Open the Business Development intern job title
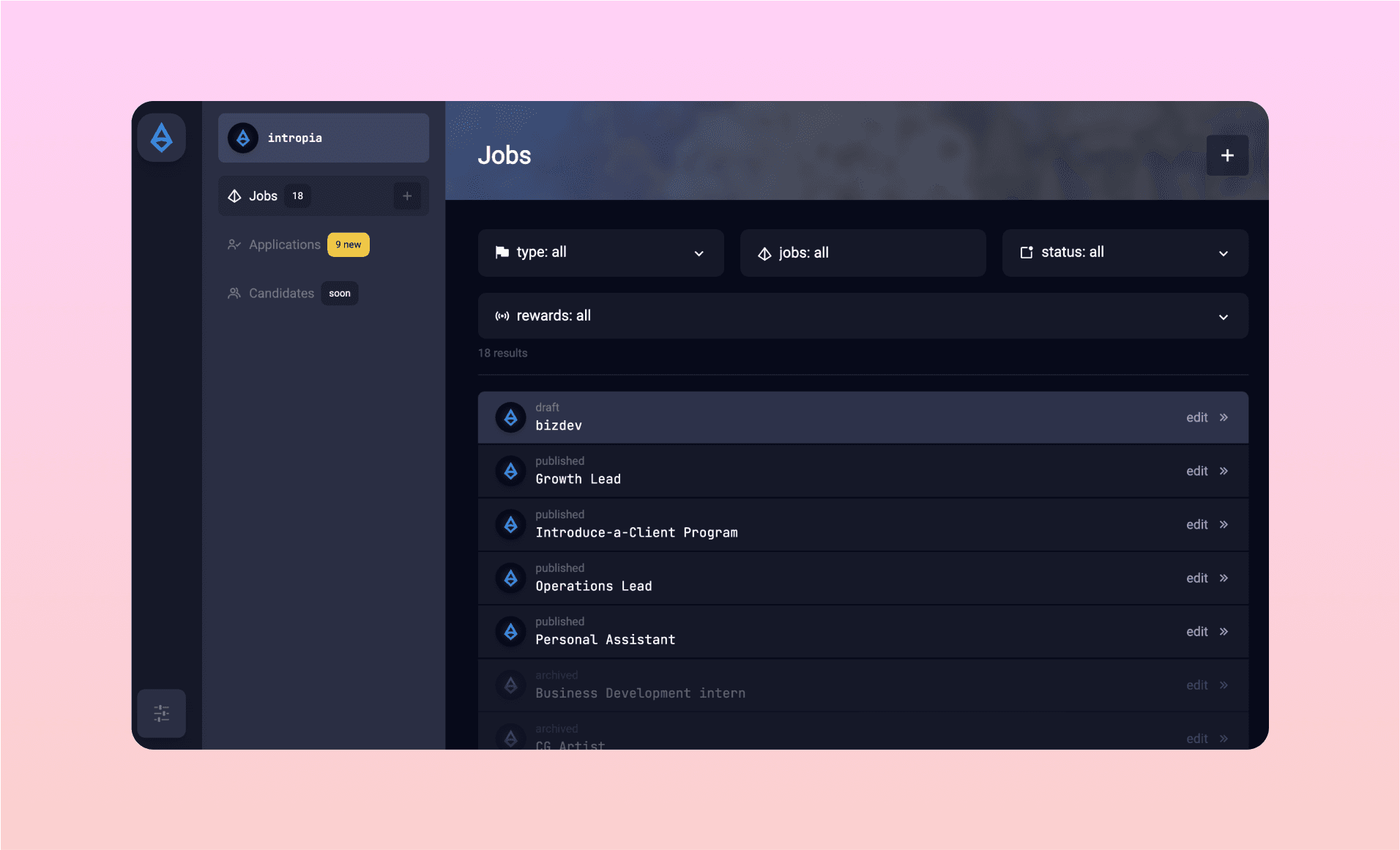The width and height of the screenshot is (1400, 850). tap(640, 693)
